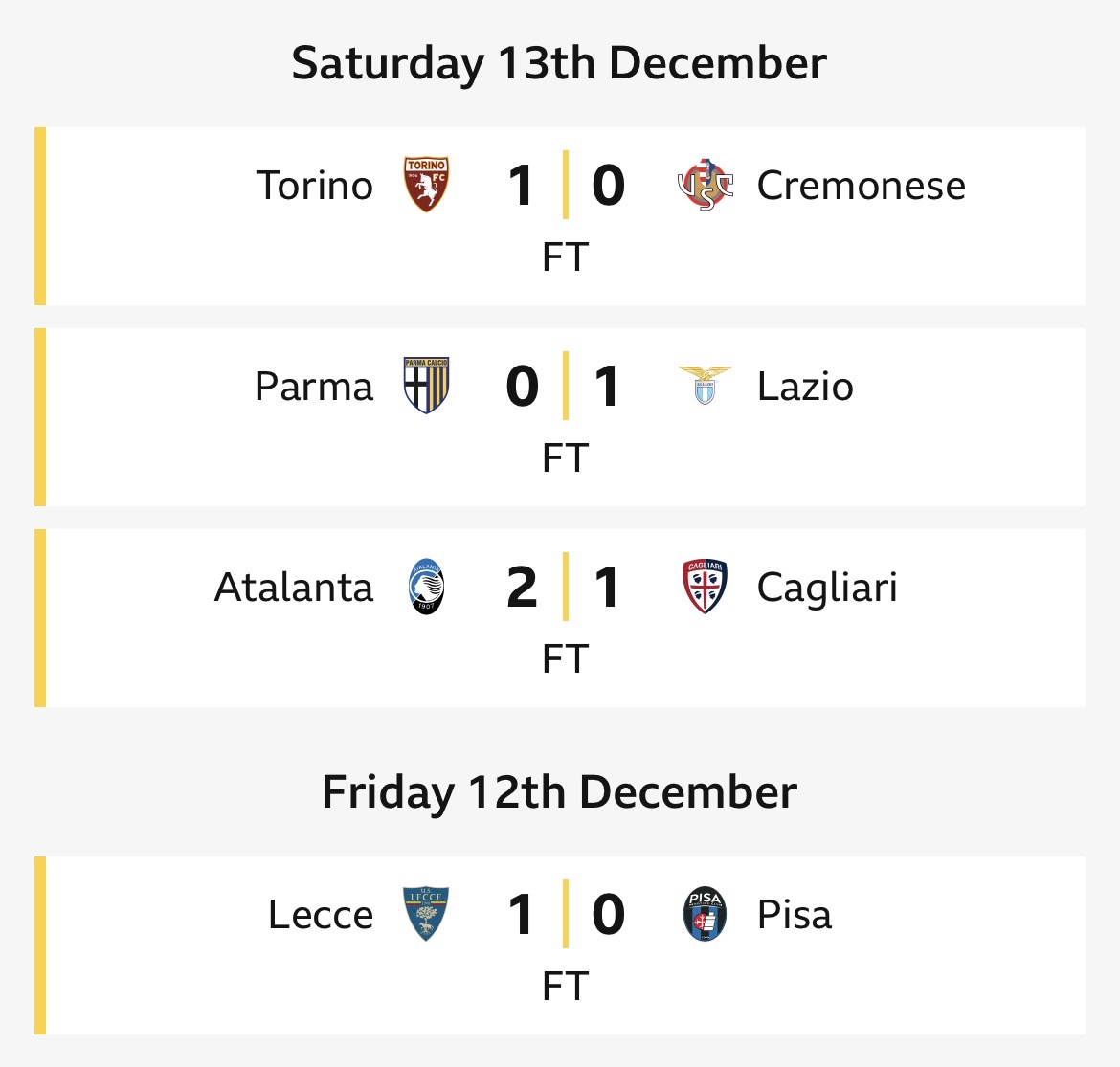
Task: Click the Parma Calcio crest
Action: (x=426, y=386)
